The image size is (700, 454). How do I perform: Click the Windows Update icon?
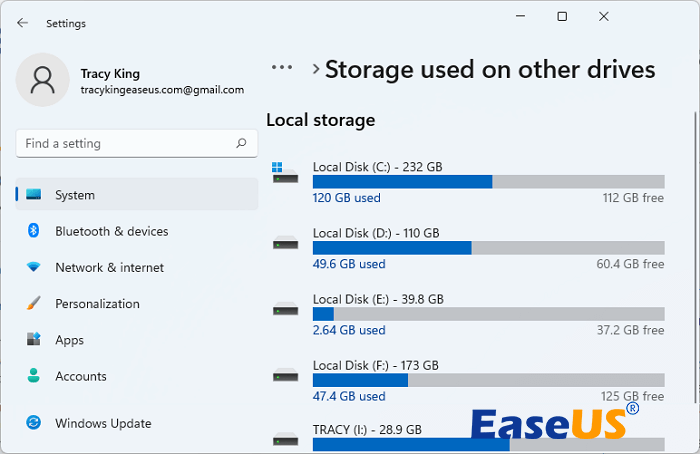tap(34, 423)
